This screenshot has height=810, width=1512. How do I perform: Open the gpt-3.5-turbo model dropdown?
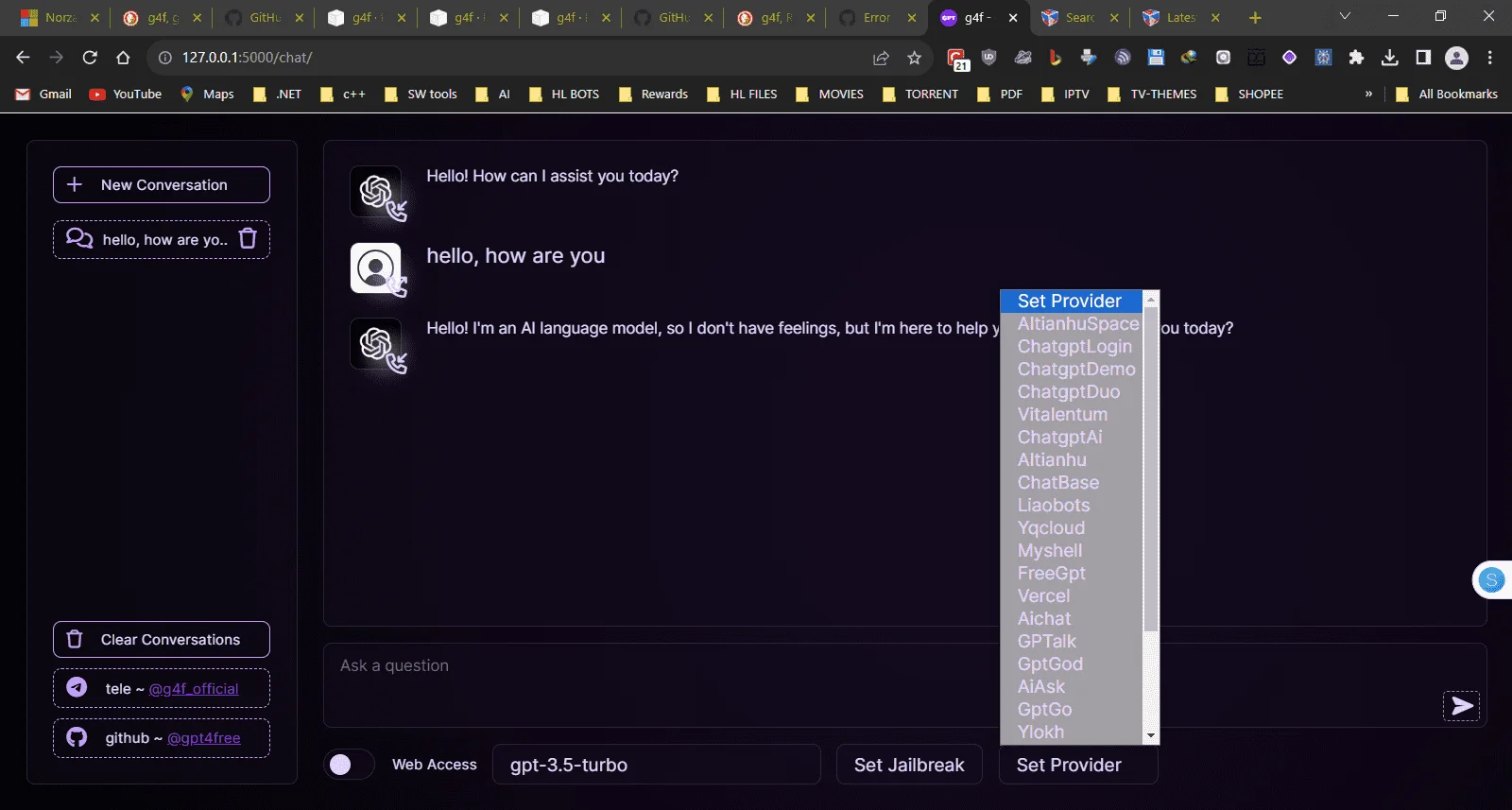pyautogui.click(x=656, y=765)
